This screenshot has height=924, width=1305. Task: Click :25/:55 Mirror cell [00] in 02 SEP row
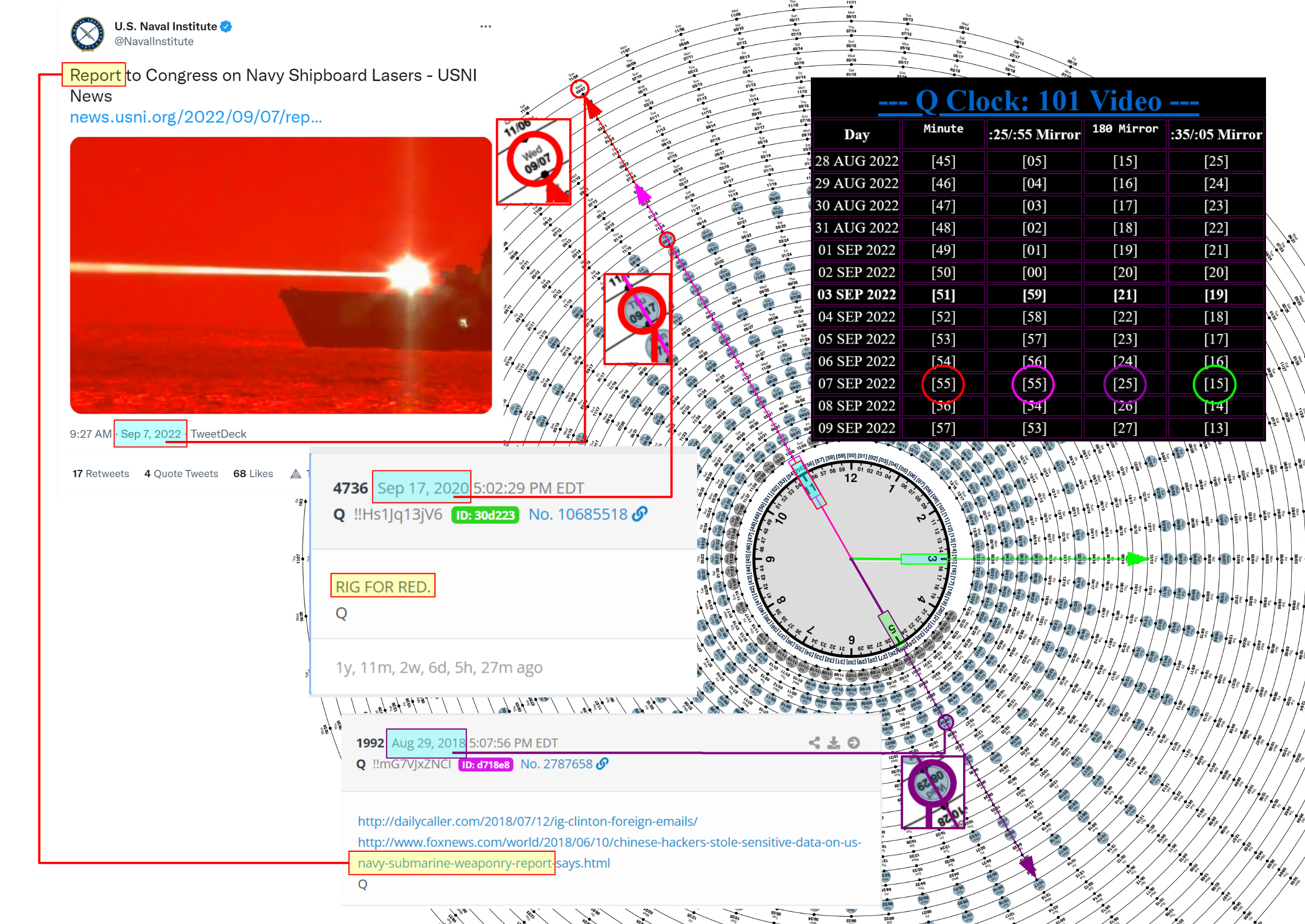point(1034,272)
